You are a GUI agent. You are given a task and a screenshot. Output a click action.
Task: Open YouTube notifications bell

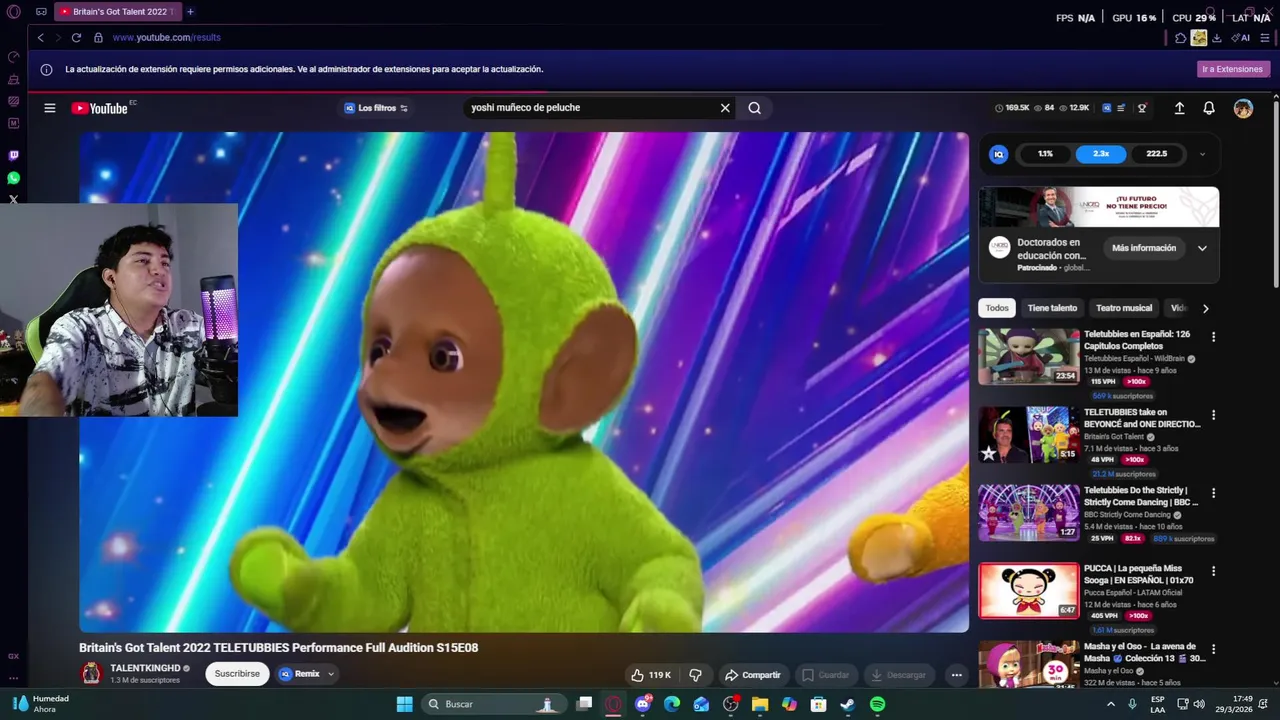1209,108
